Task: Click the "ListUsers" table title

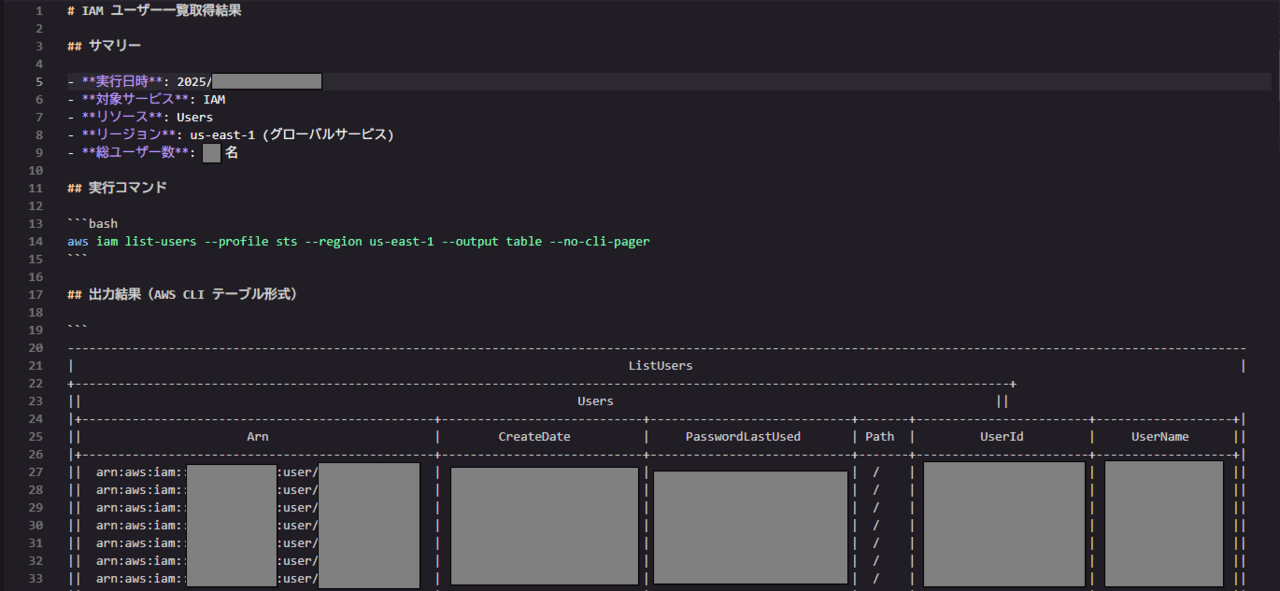Action: tap(660, 366)
